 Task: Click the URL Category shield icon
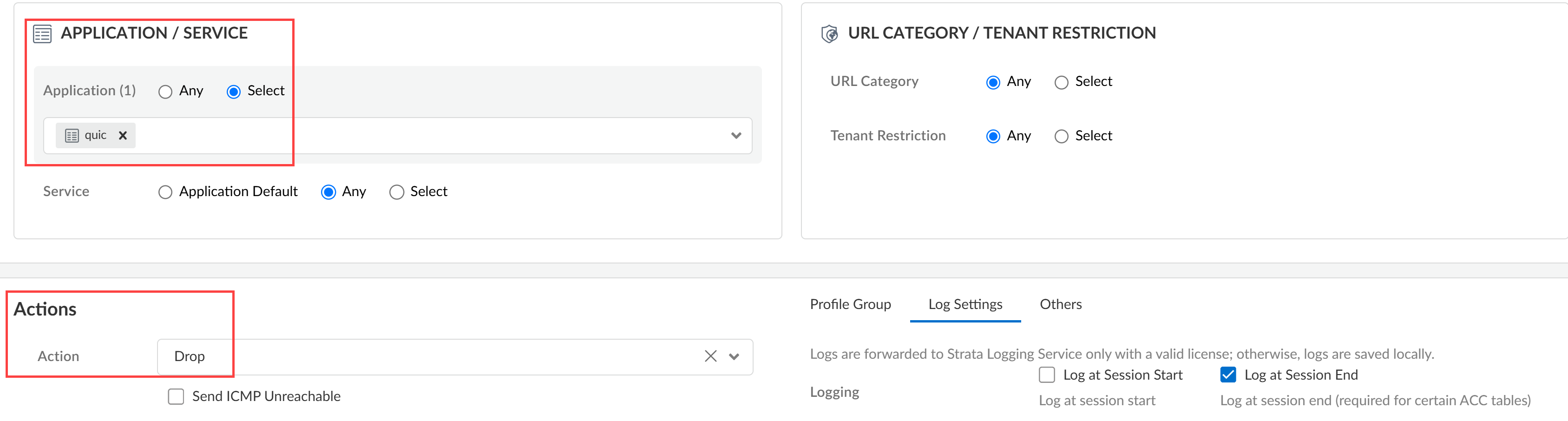pos(829,34)
